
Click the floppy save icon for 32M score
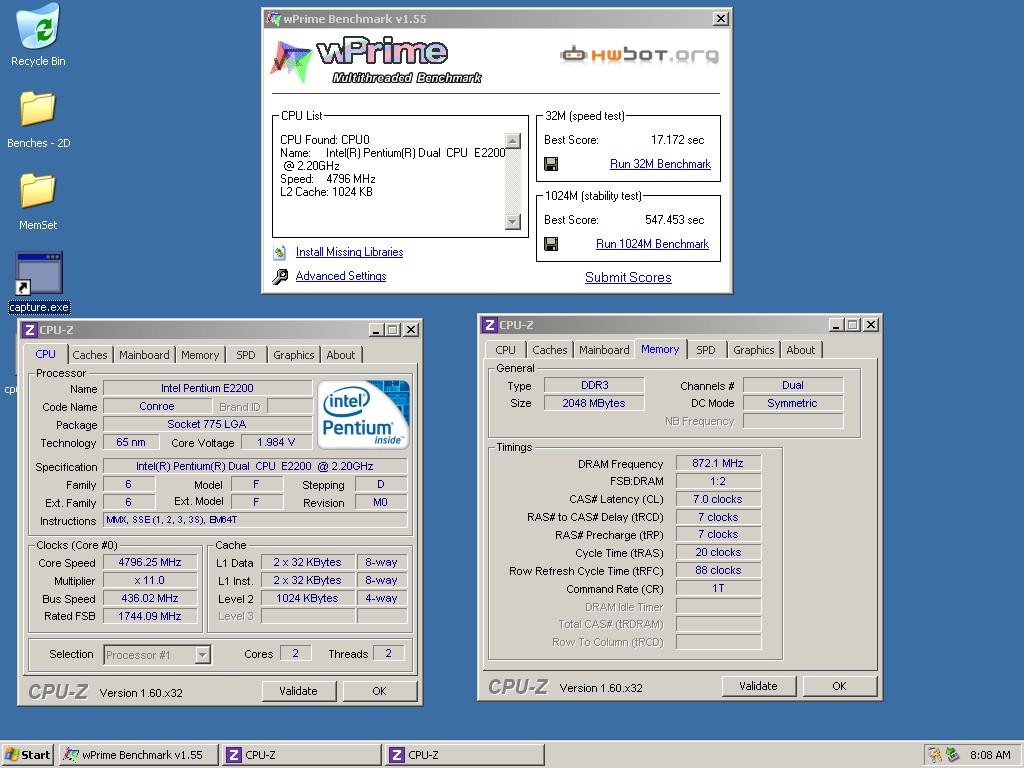(x=551, y=164)
